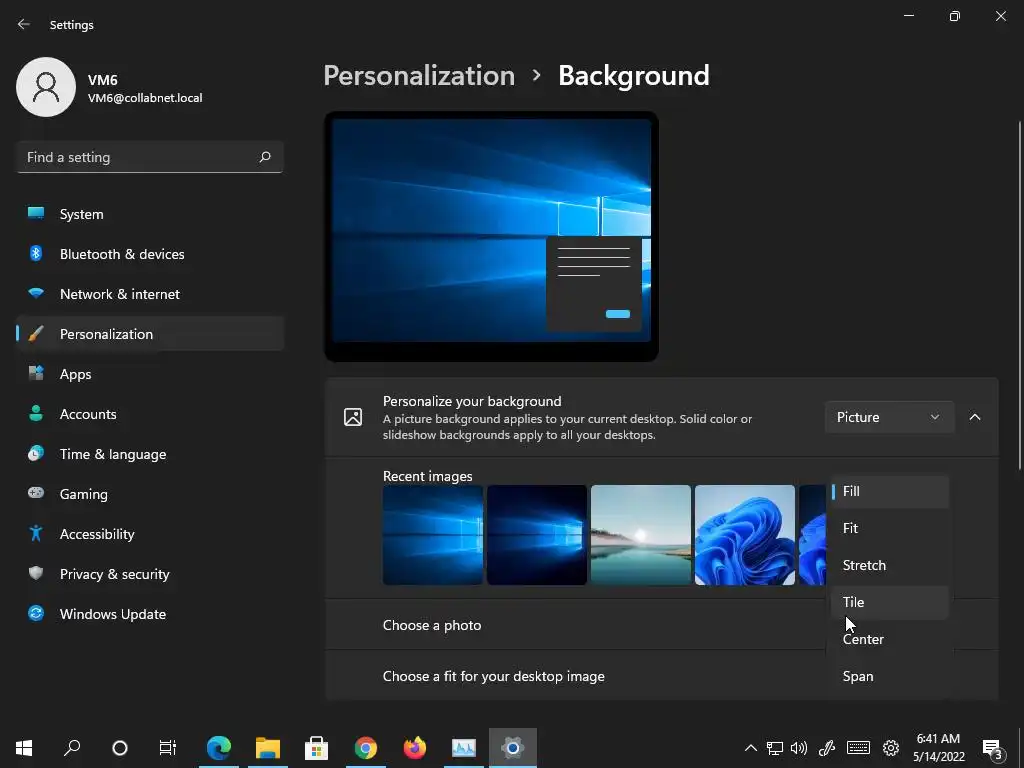Choose the Span fit option
The width and height of the screenshot is (1024, 768).
tap(889, 676)
